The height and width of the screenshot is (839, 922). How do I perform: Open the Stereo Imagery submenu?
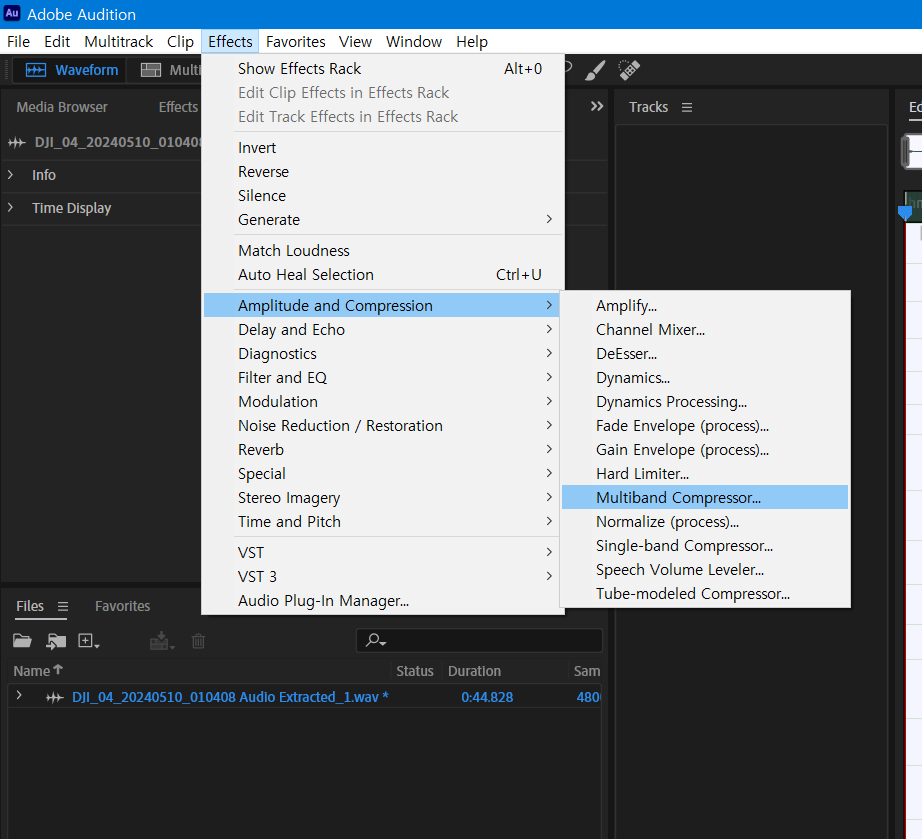coord(383,498)
